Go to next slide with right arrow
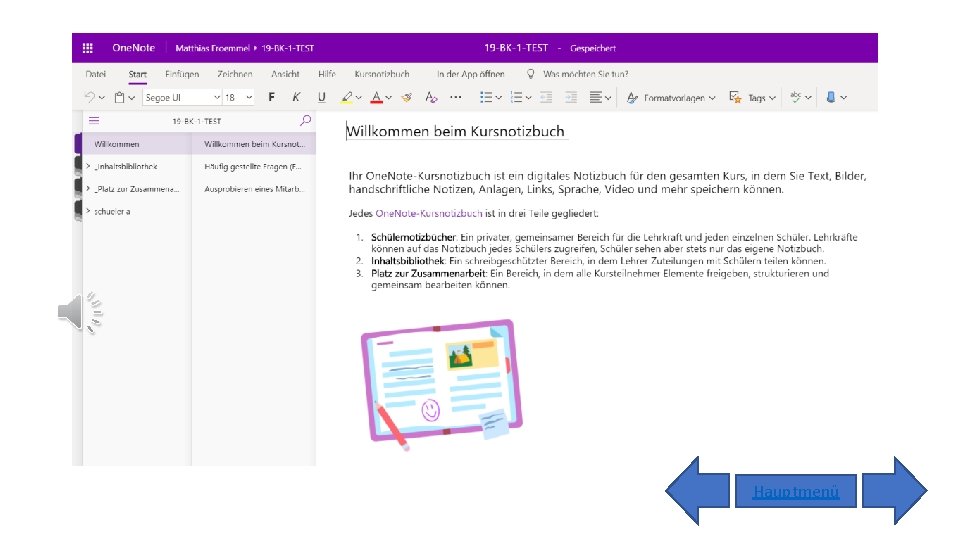This screenshot has height=540, width=960. tap(894, 490)
